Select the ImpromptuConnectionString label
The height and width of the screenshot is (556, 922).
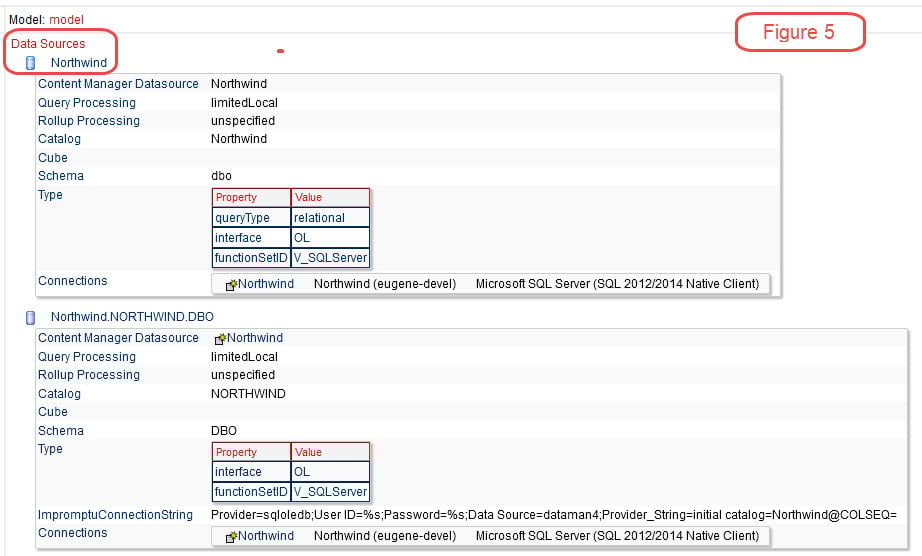[x=115, y=515]
